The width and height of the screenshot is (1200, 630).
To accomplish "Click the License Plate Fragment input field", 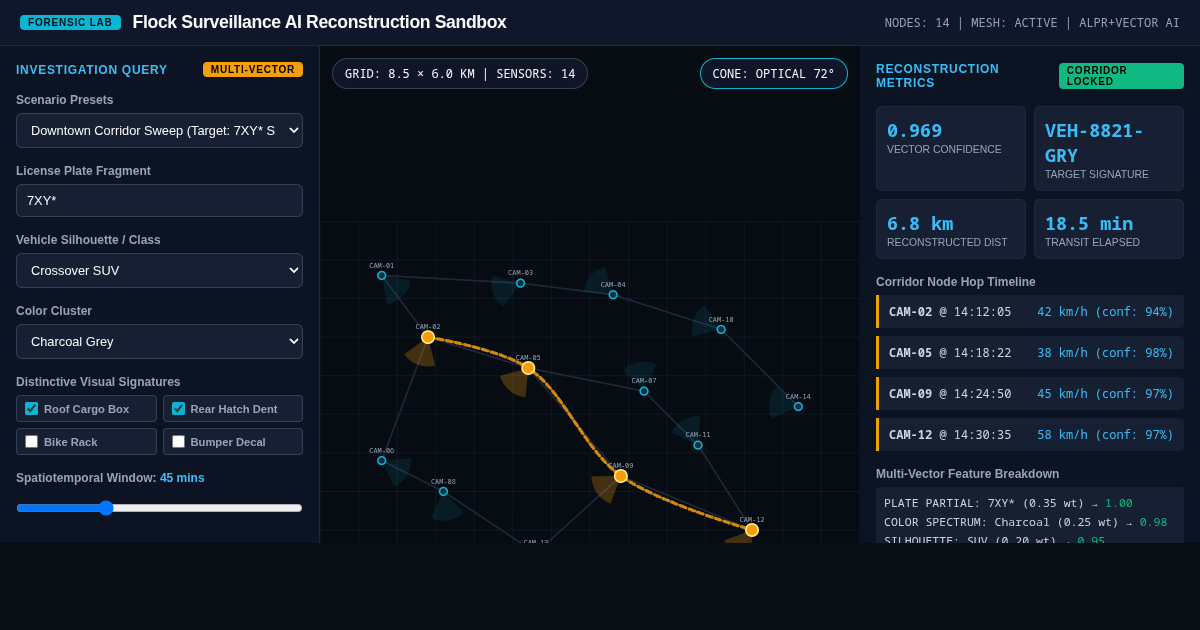I will [159, 200].
